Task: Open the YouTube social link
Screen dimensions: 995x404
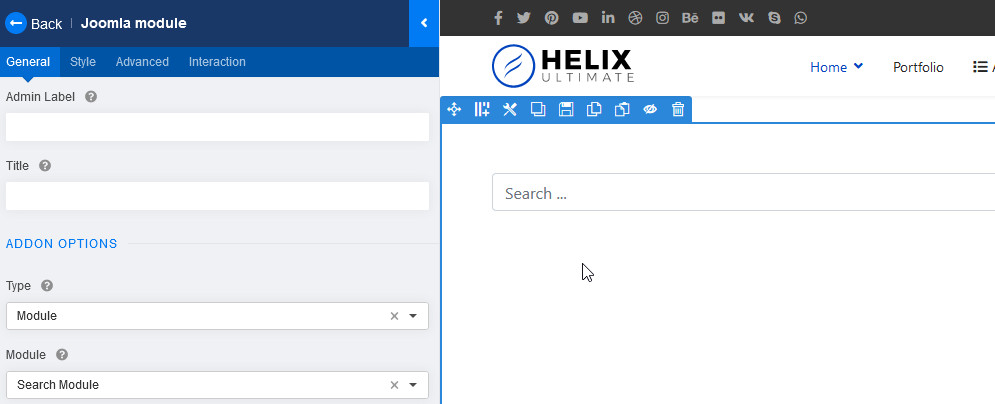Action: pyautogui.click(x=580, y=18)
